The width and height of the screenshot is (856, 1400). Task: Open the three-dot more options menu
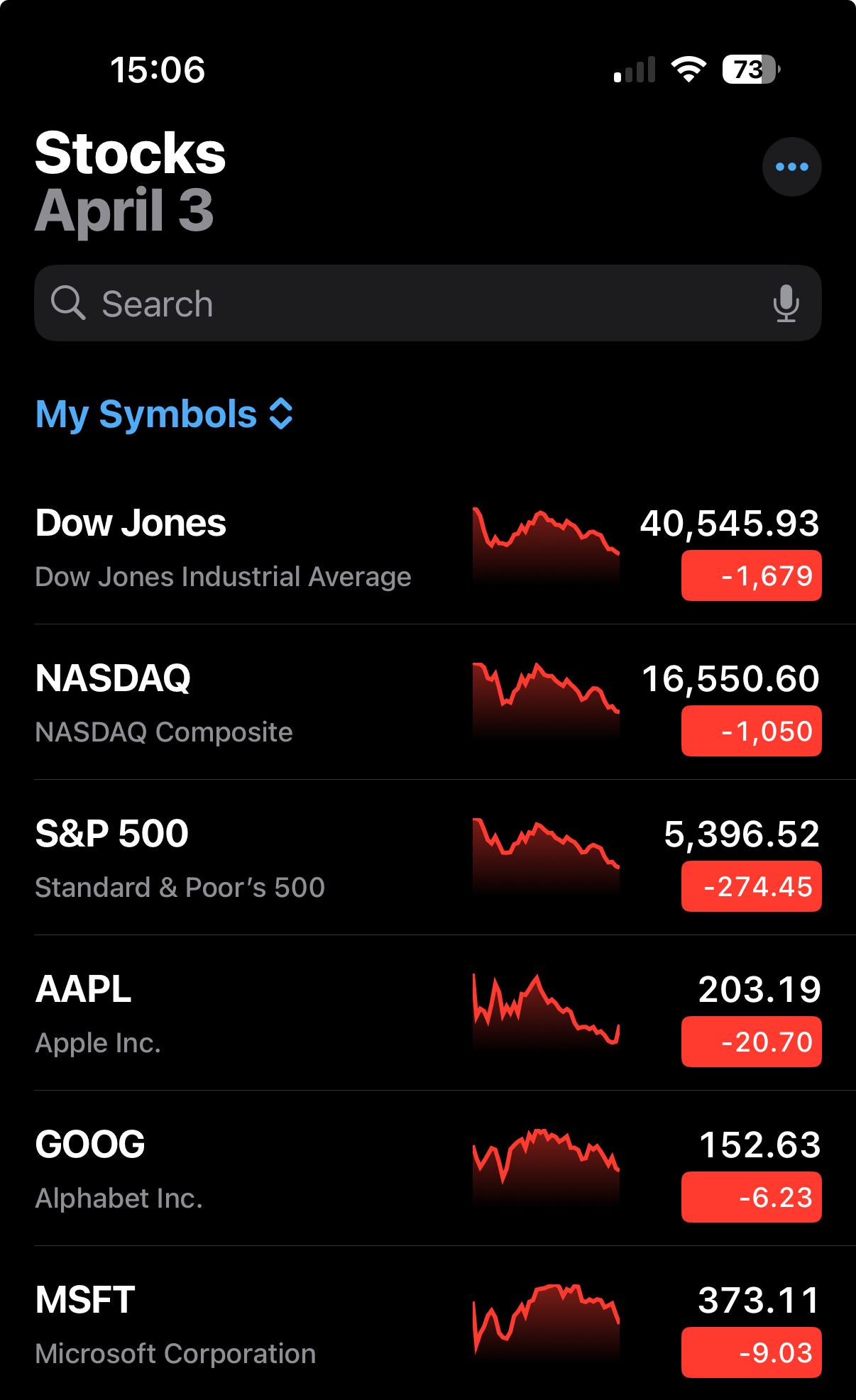pos(791,167)
